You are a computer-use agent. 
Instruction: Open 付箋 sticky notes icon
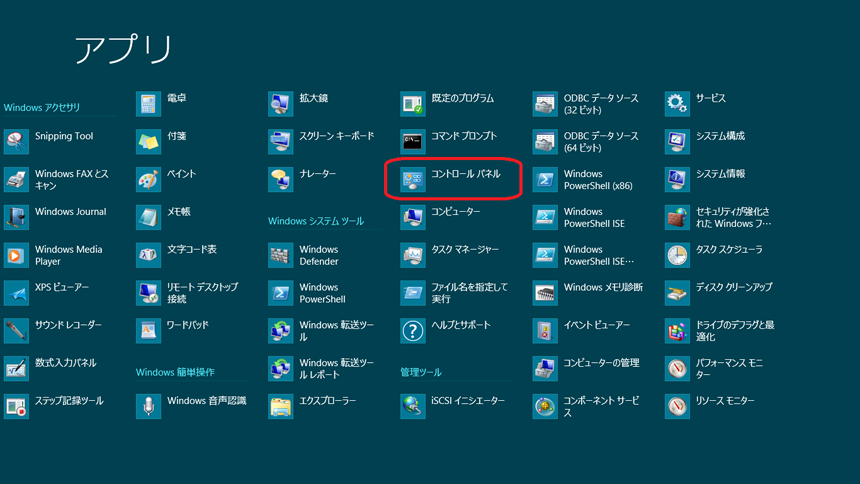pos(148,142)
